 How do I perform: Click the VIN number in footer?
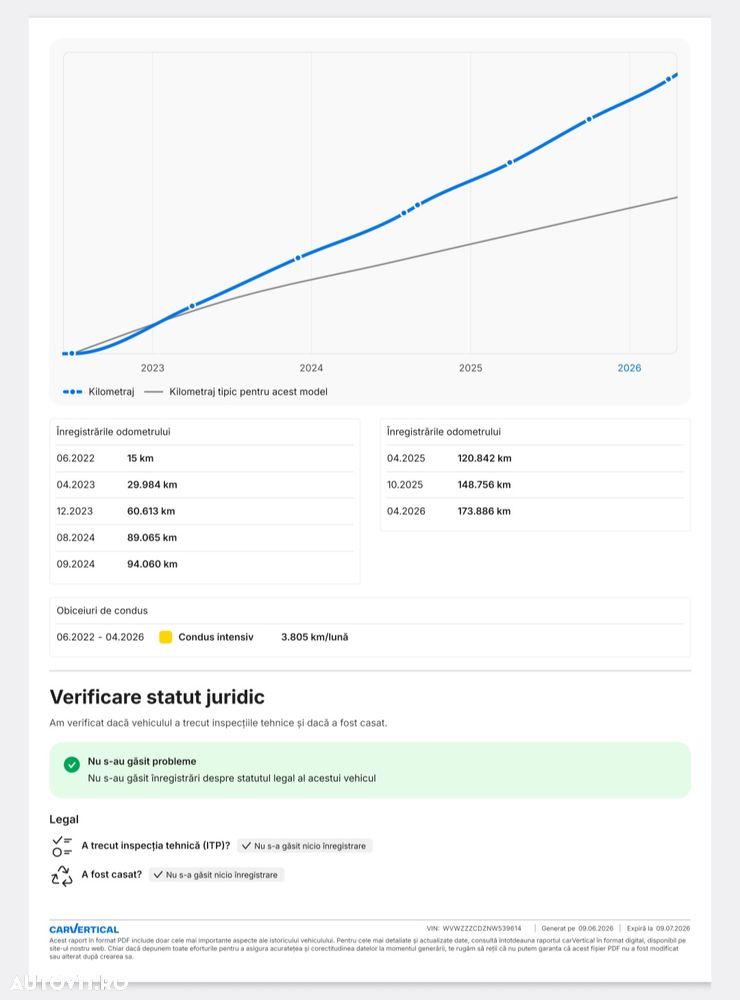482,929
